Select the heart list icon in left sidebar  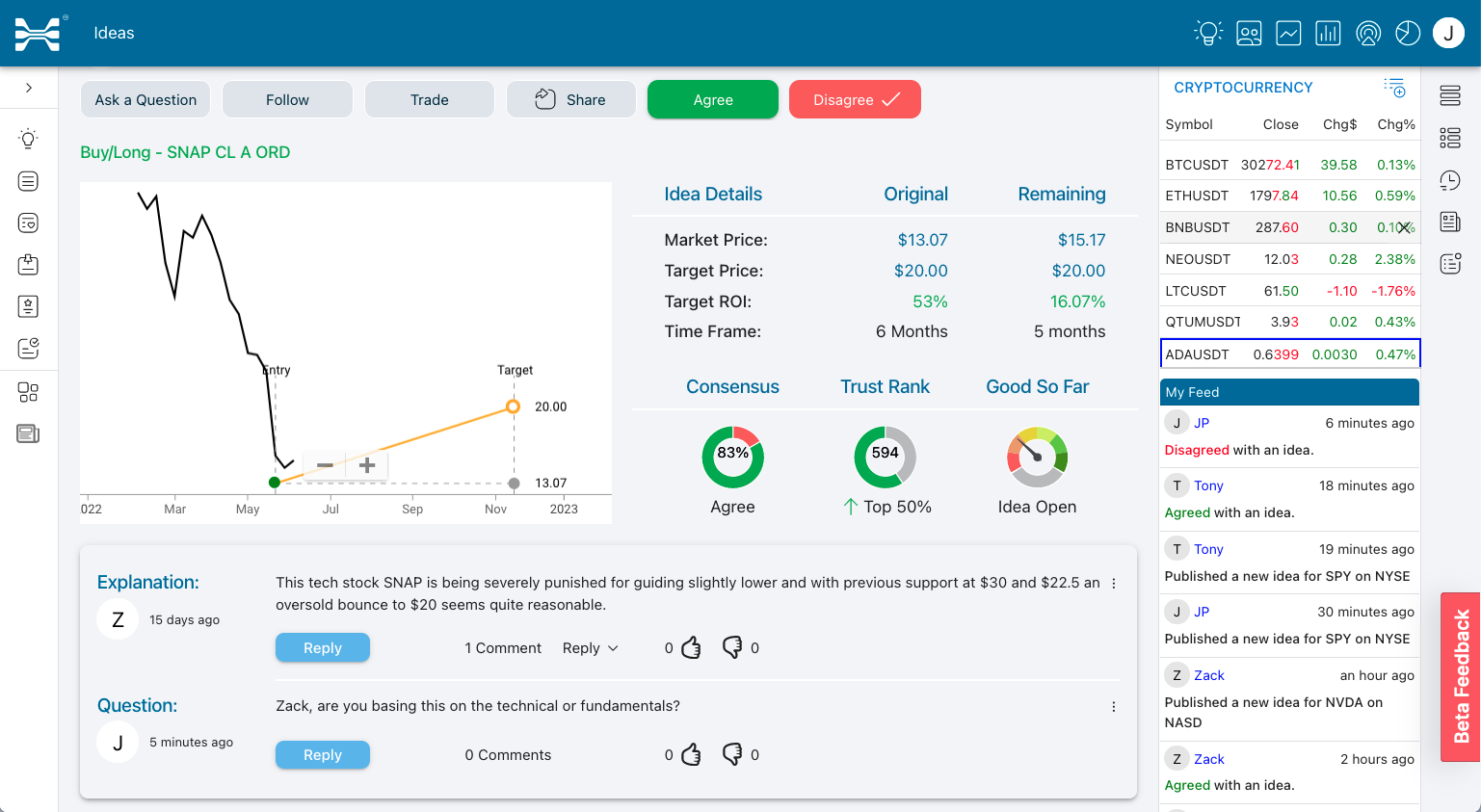tap(28, 223)
